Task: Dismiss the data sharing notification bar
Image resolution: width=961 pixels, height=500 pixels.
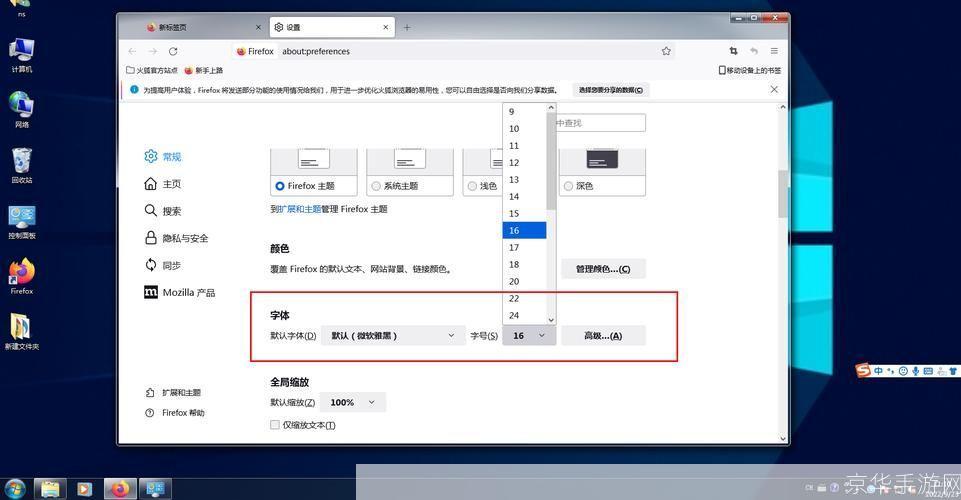Action: 774,89
